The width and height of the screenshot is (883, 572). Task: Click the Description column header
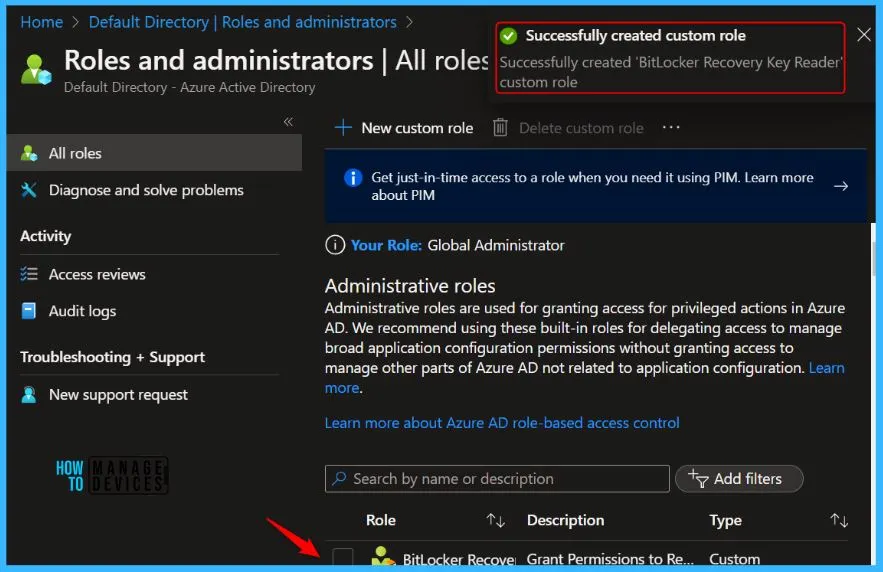[x=565, y=520]
